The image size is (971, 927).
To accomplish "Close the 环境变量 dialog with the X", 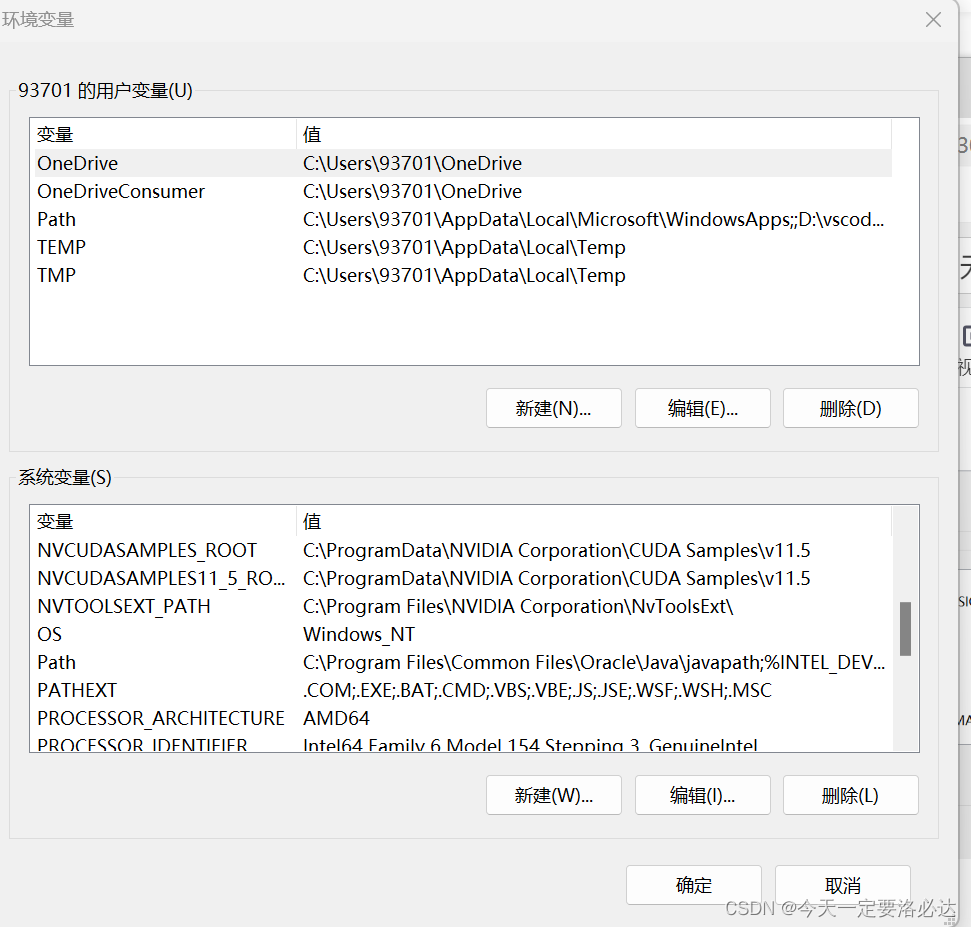I will [932, 19].
